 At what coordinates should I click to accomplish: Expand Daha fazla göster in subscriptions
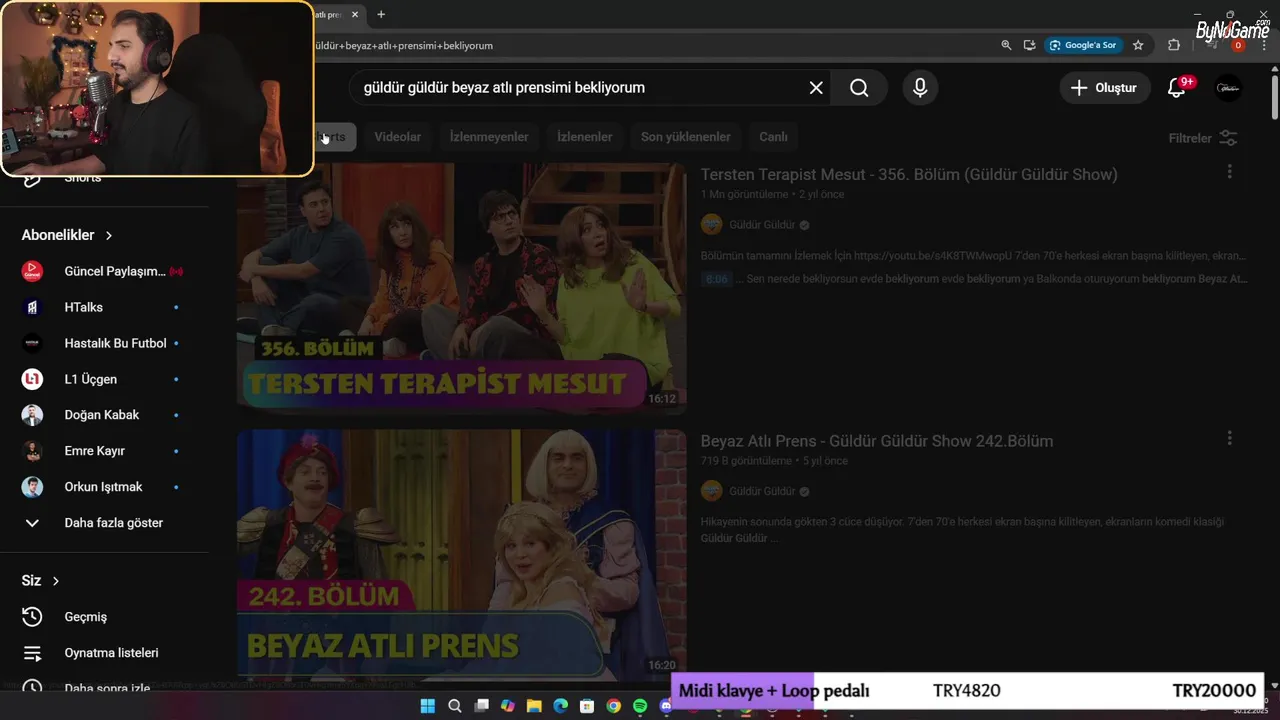[104, 523]
